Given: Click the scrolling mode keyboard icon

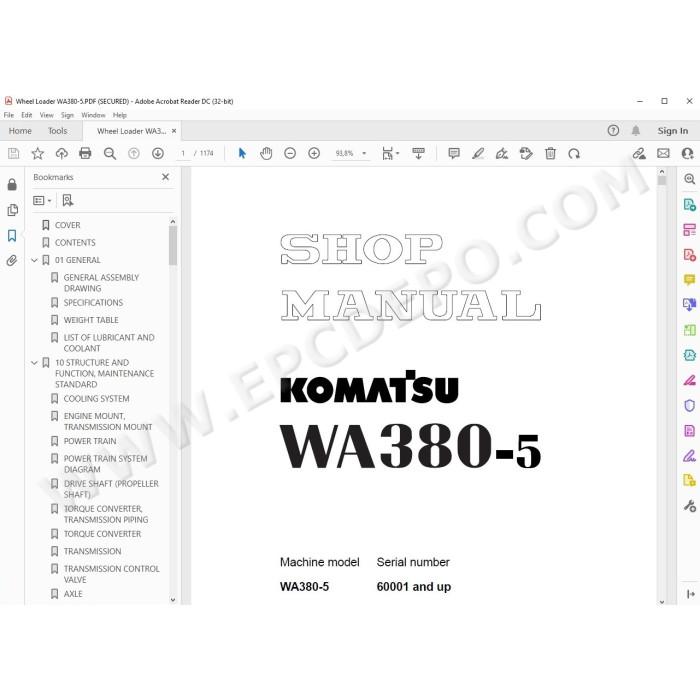Looking at the screenshot, I should tap(418, 154).
